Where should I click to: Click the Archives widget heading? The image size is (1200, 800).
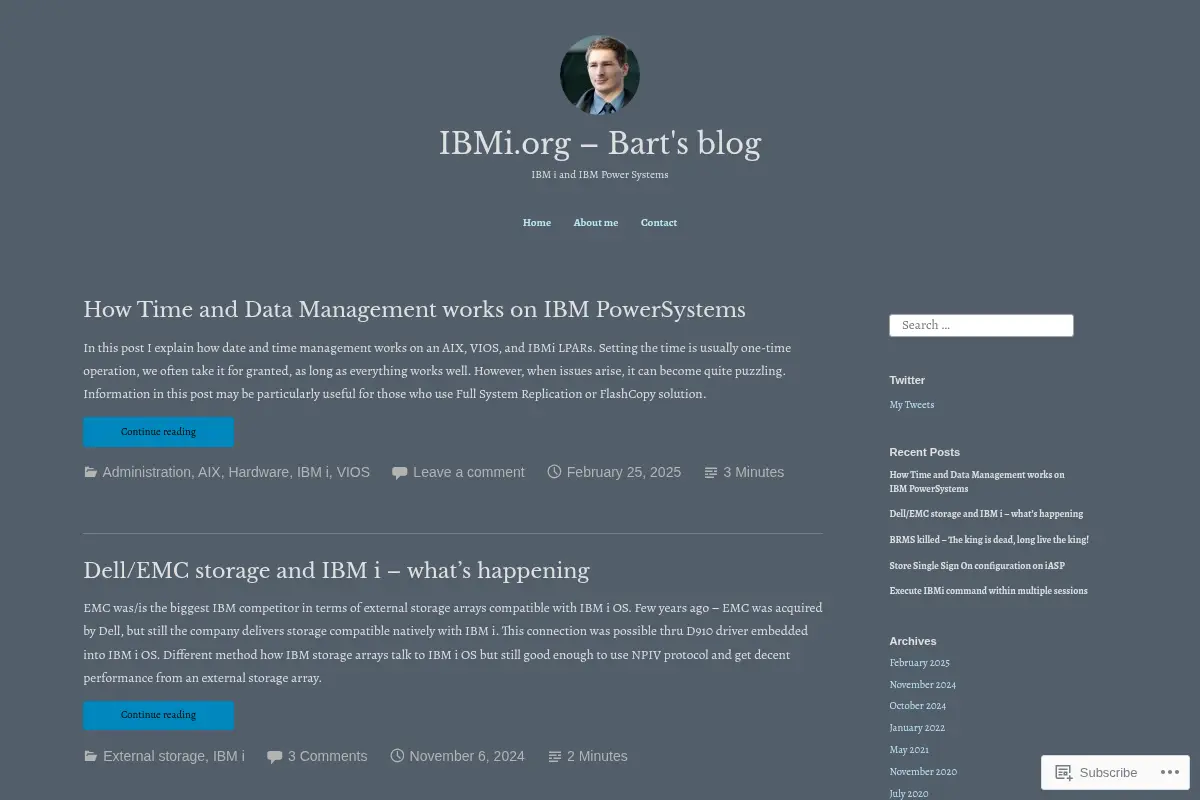pos(912,641)
